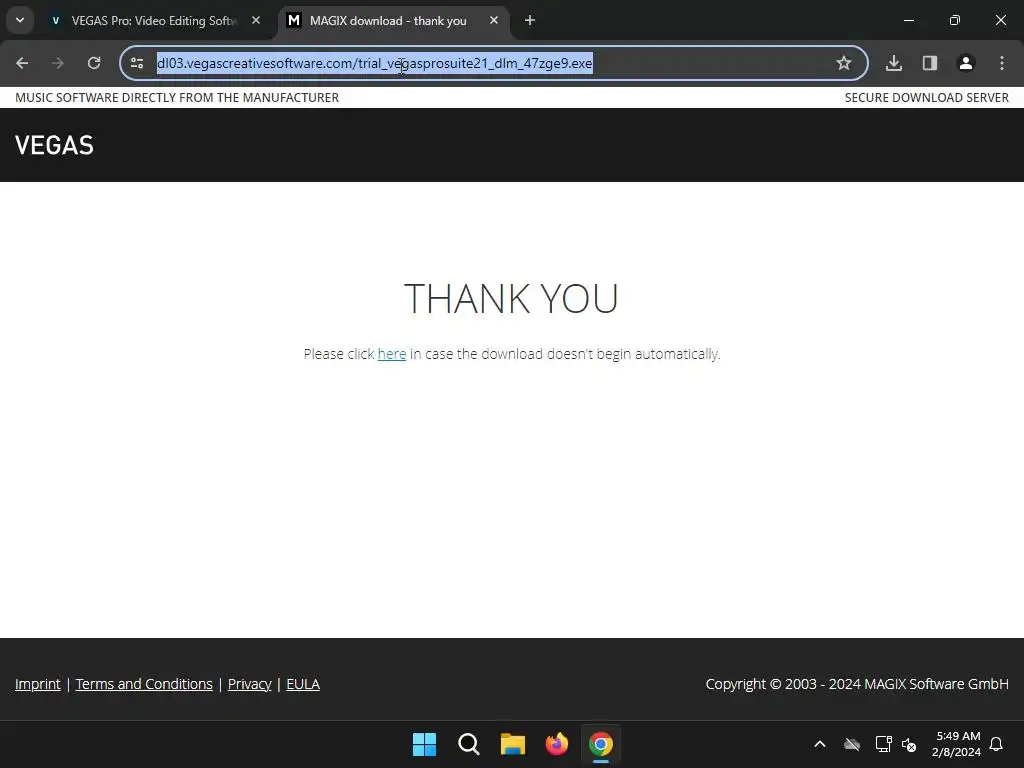This screenshot has width=1024, height=768.
Task: Show hidden system tray icons
Action: point(820,744)
